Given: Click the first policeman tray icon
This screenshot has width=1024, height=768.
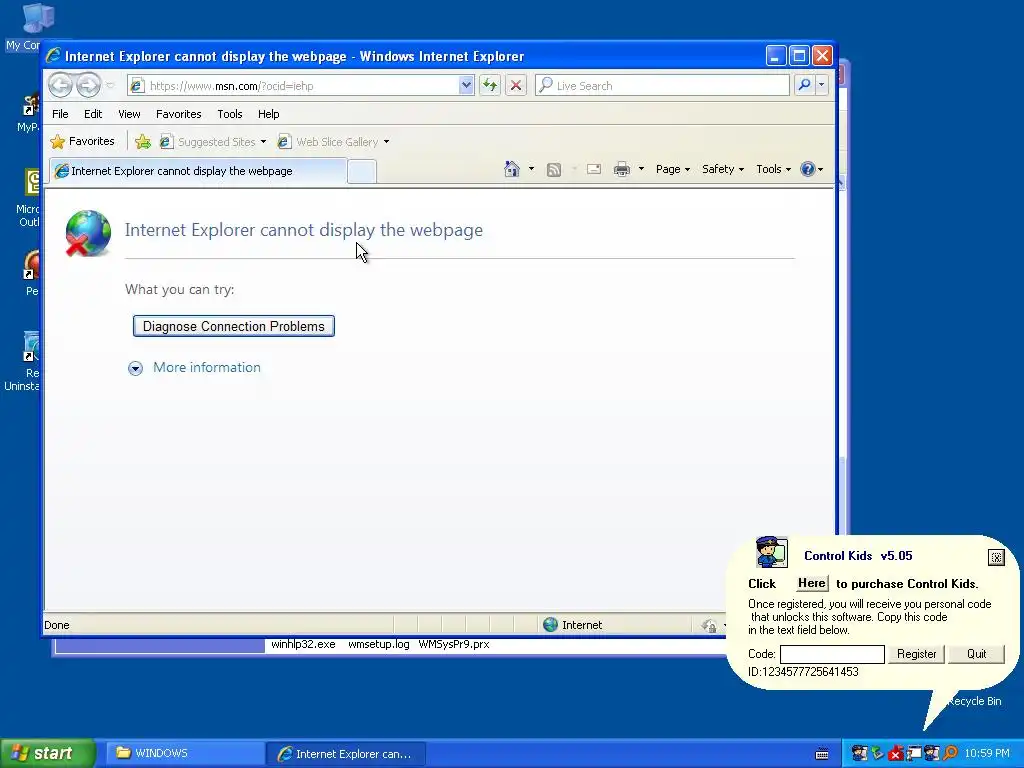Looking at the screenshot, I should (859, 754).
